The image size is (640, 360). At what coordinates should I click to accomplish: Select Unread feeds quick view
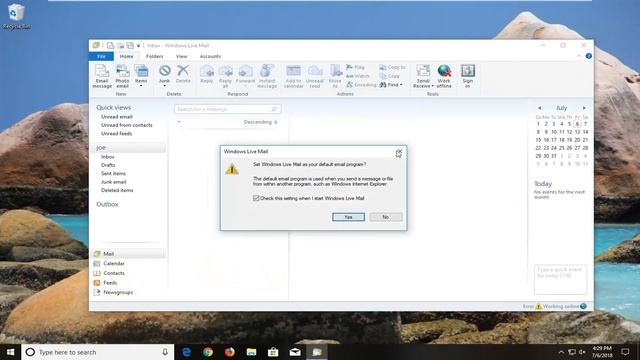coord(116,133)
